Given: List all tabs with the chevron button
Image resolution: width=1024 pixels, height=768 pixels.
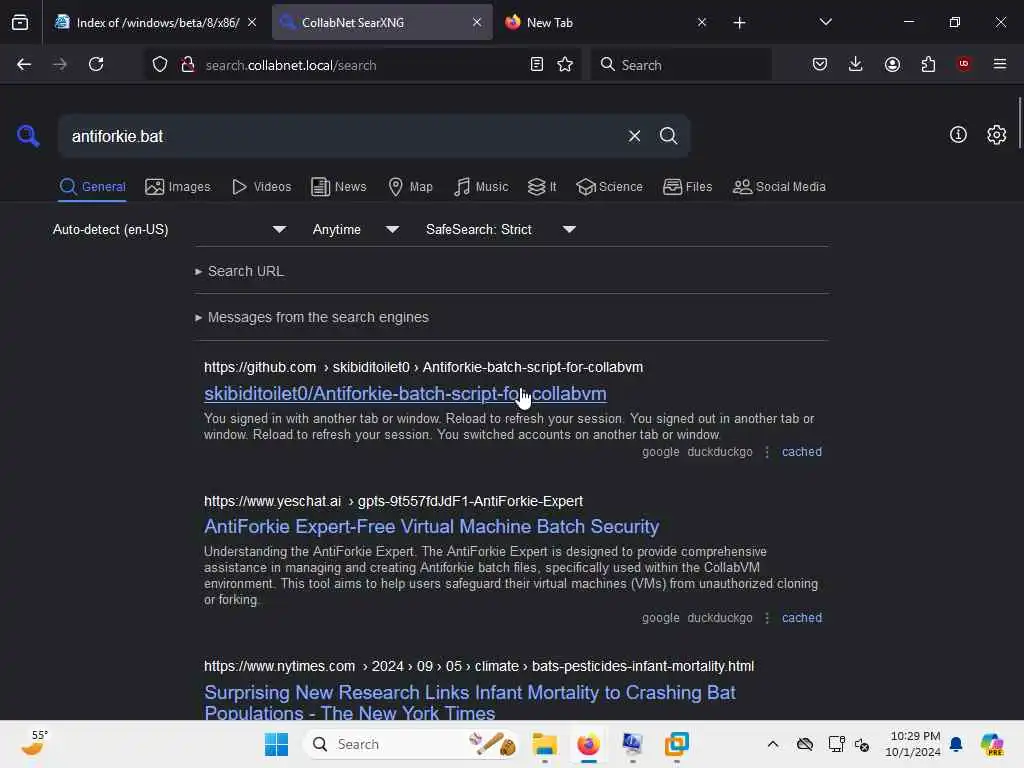Looking at the screenshot, I should pyautogui.click(x=825, y=23).
